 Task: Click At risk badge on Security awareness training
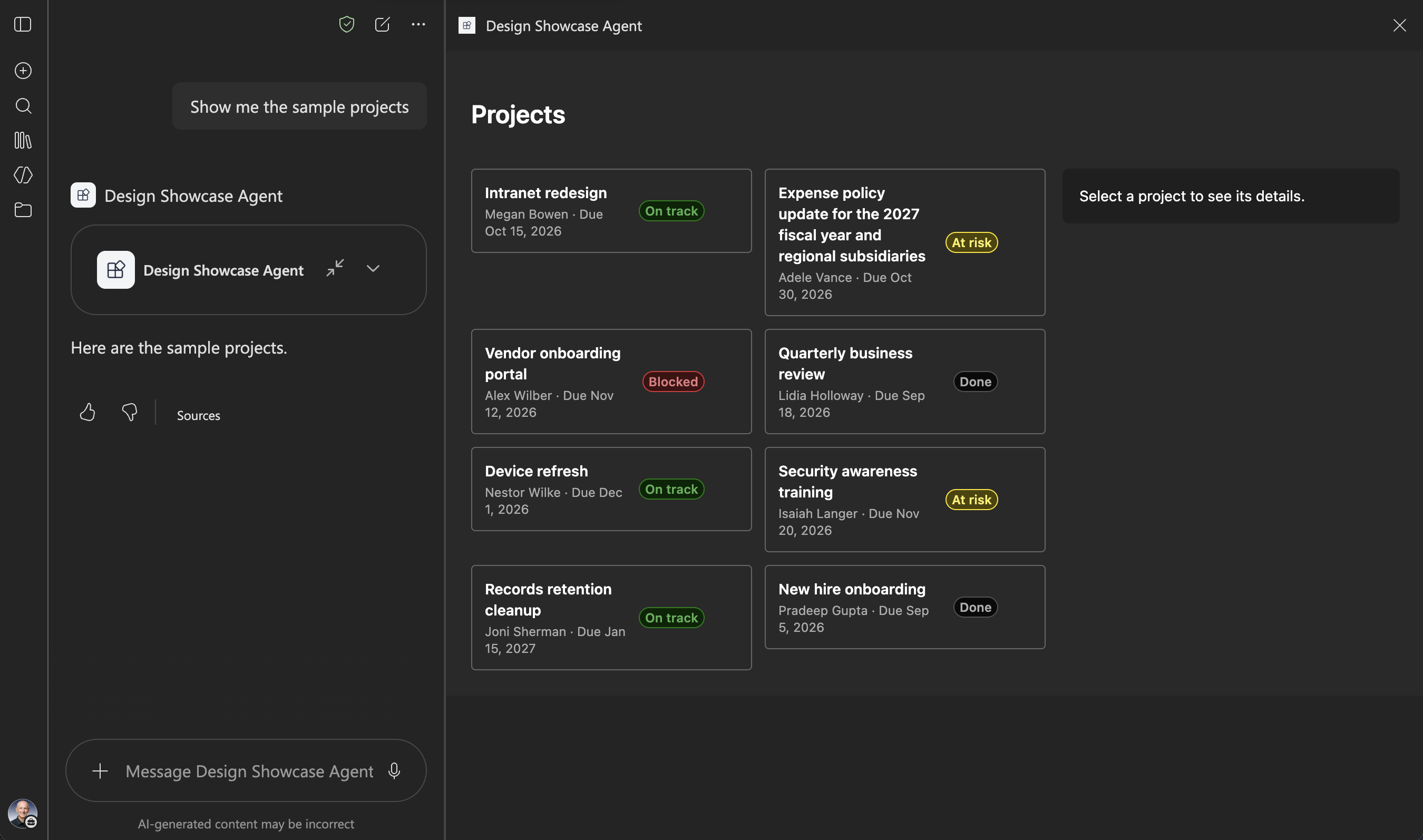click(x=971, y=500)
